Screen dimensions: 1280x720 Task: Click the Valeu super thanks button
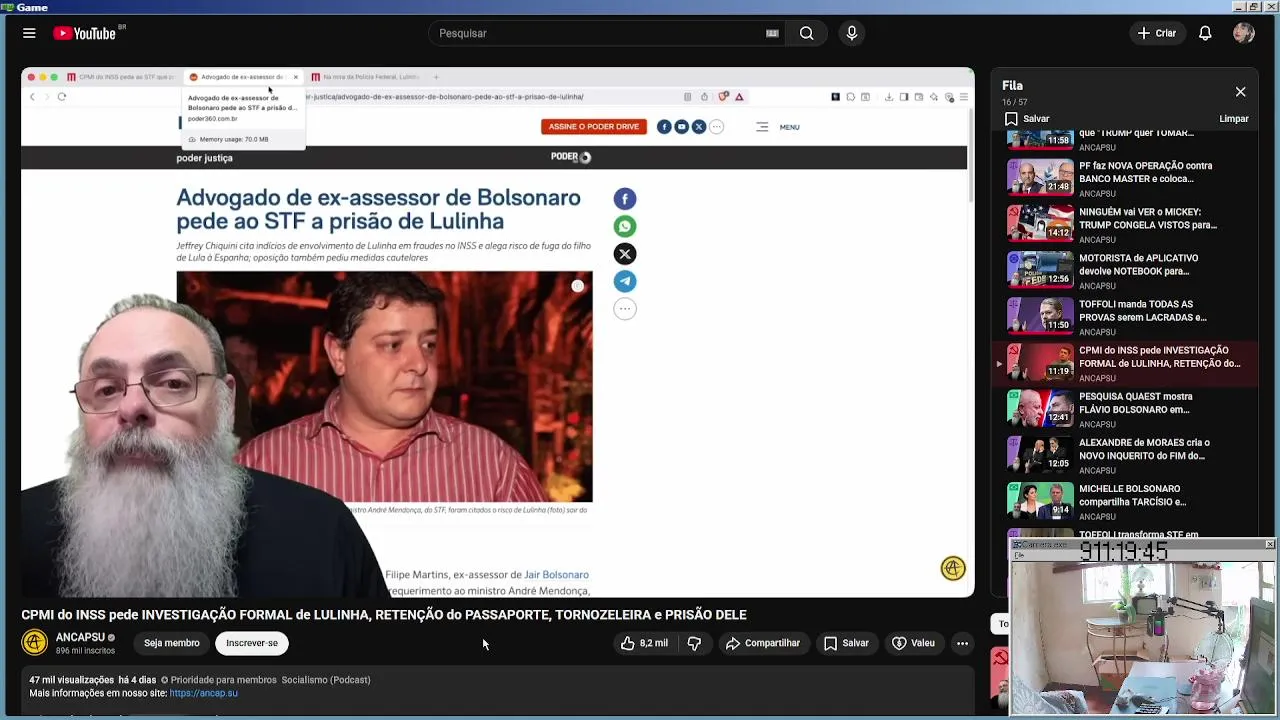(913, 643)
